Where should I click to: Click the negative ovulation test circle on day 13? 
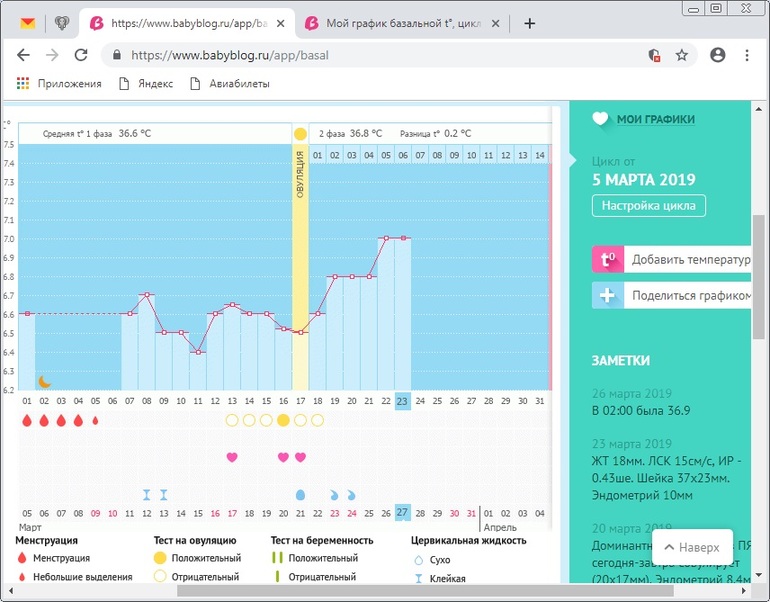tap(232, 421)
